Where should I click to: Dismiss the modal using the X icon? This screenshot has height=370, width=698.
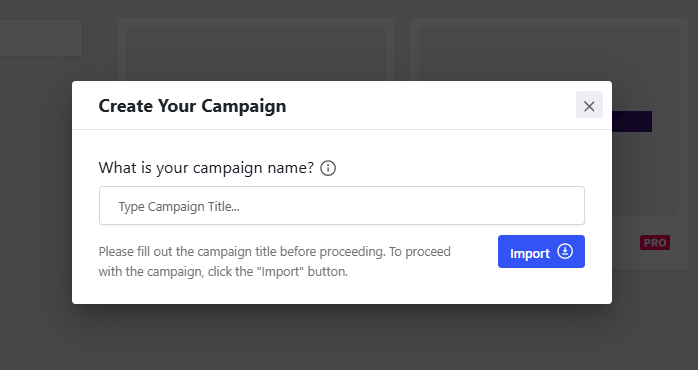coord(589,106)
